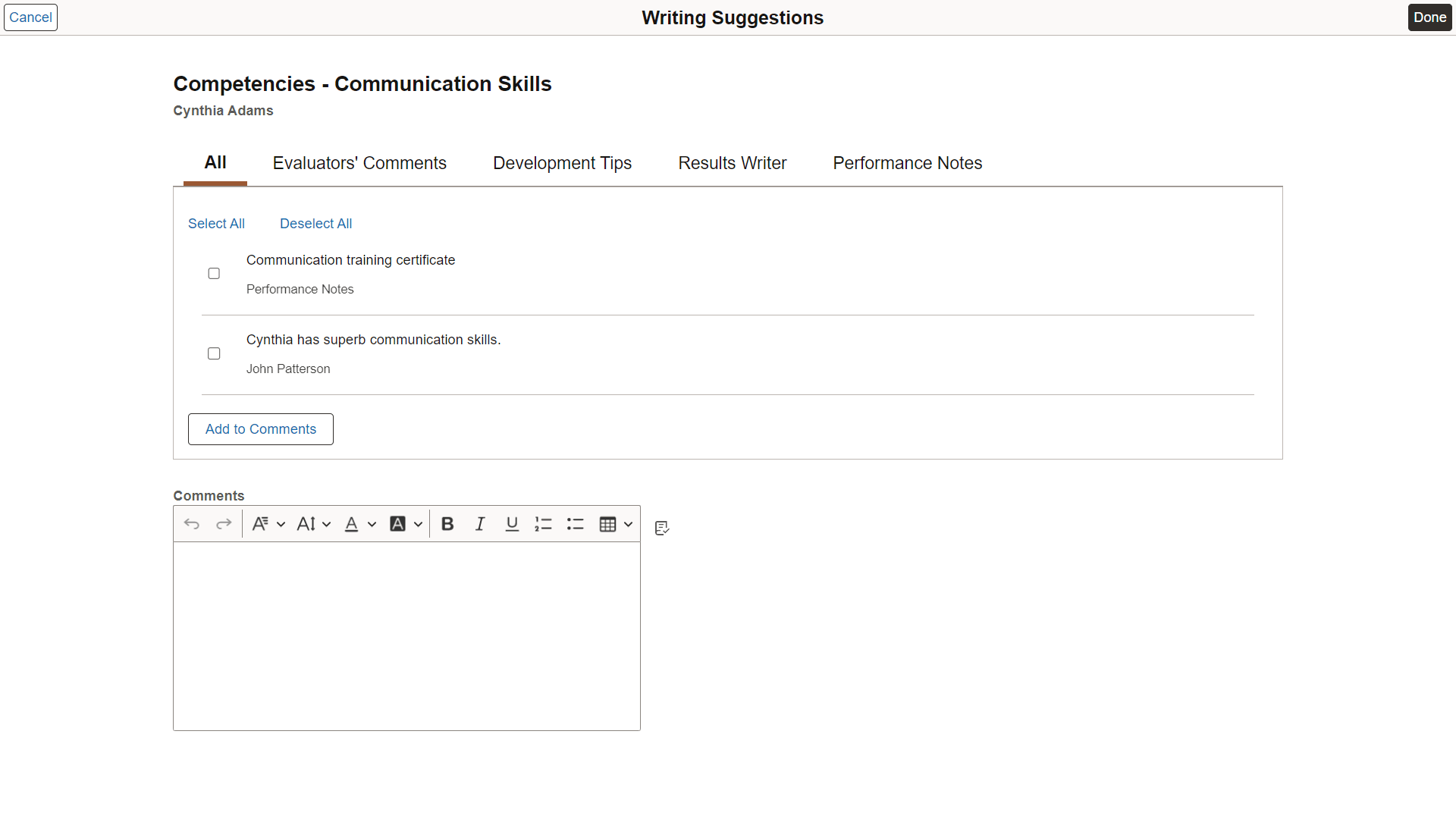Image resolution: width=1456 pixels, height=819 pixels.
Task: Insert a numbered list
Action: (x=543, y=524)
